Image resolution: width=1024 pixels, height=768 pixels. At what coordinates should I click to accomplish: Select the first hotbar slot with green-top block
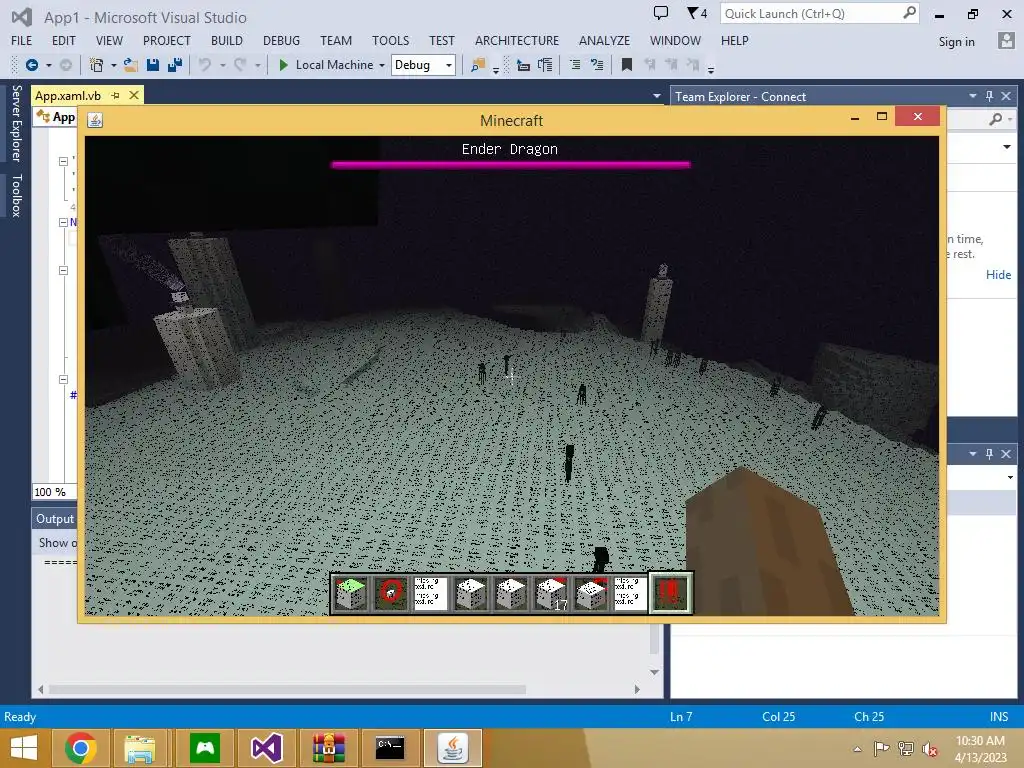point(351,594)
